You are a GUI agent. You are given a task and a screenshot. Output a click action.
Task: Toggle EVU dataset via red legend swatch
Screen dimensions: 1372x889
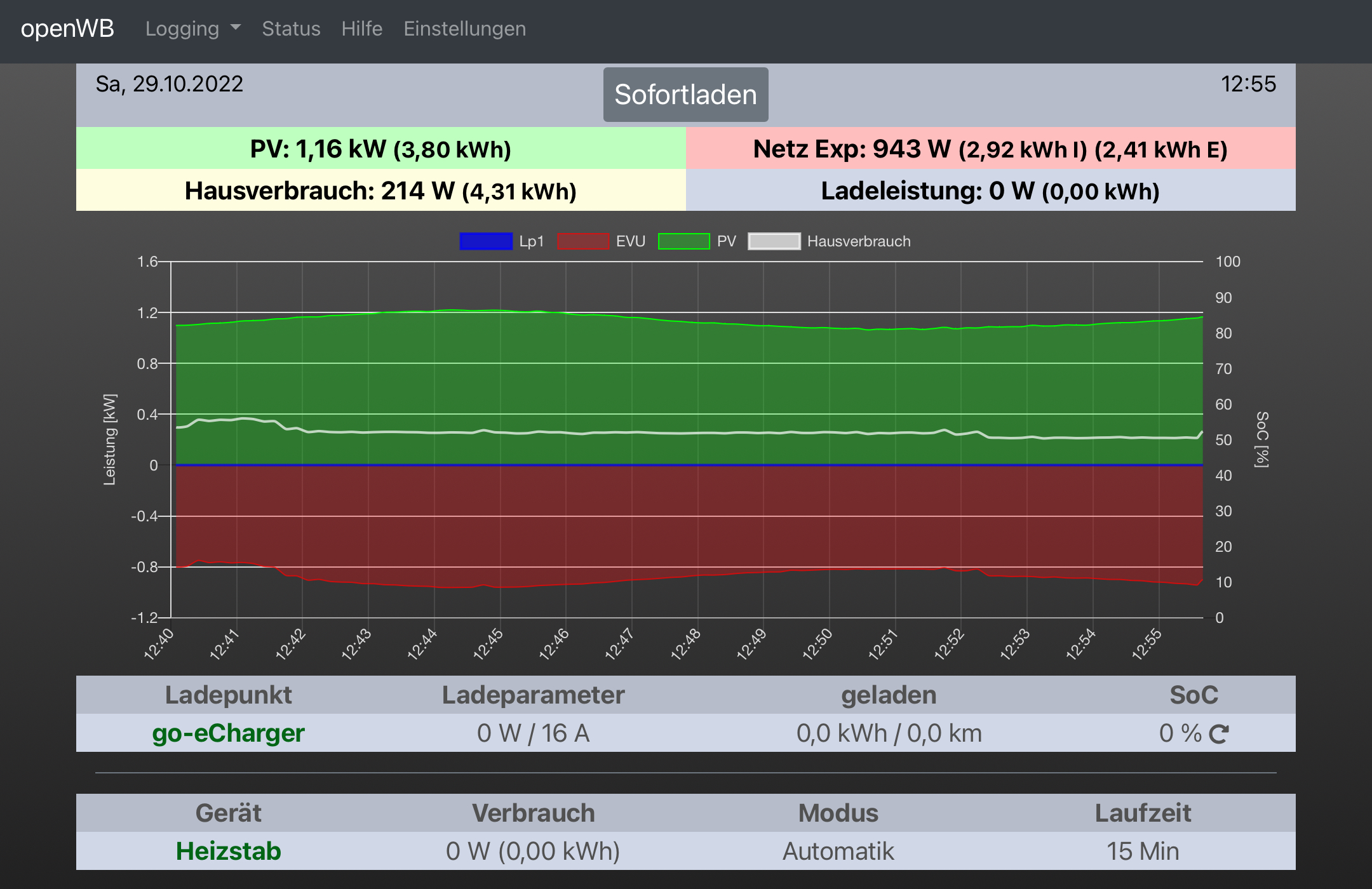coord(583,241)
